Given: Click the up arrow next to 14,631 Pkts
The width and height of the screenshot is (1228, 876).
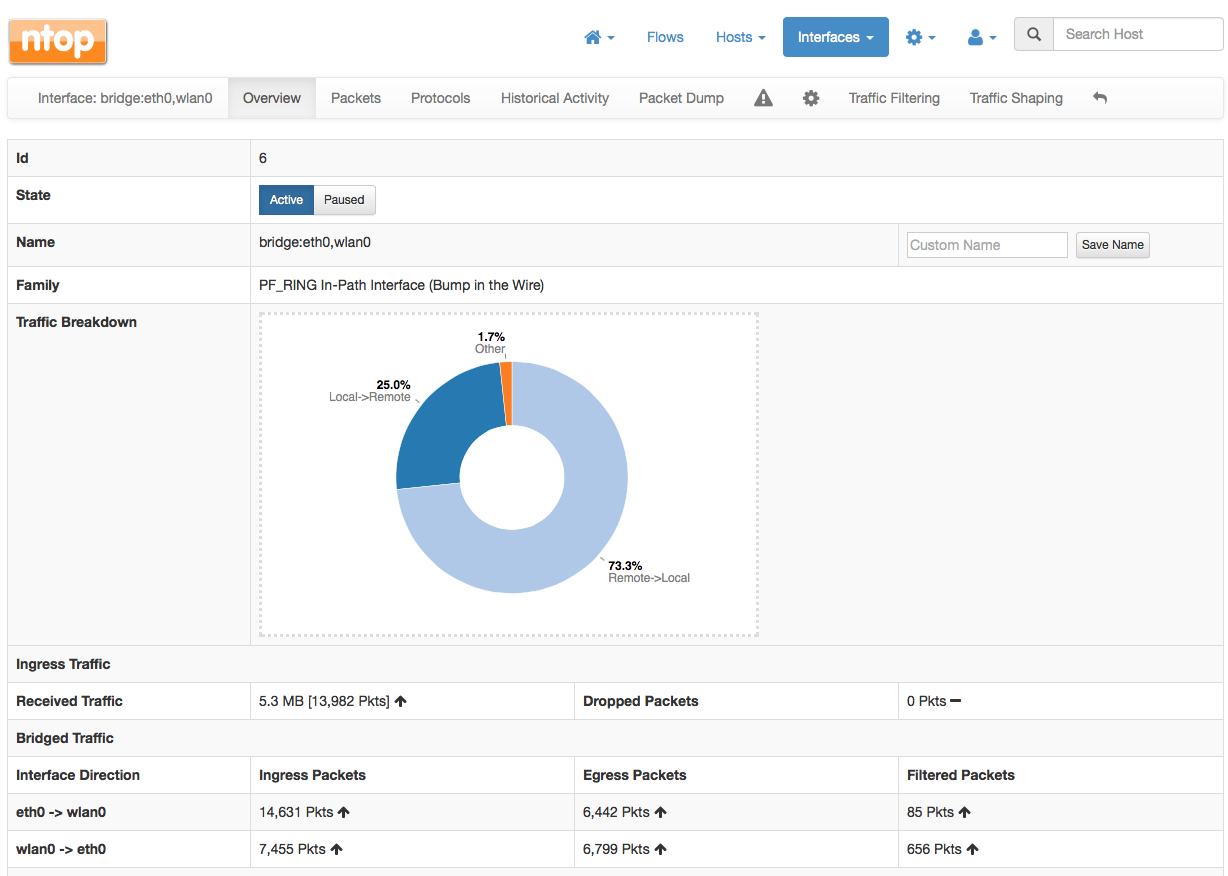Looking at the screenshot, I should [344, 813].
